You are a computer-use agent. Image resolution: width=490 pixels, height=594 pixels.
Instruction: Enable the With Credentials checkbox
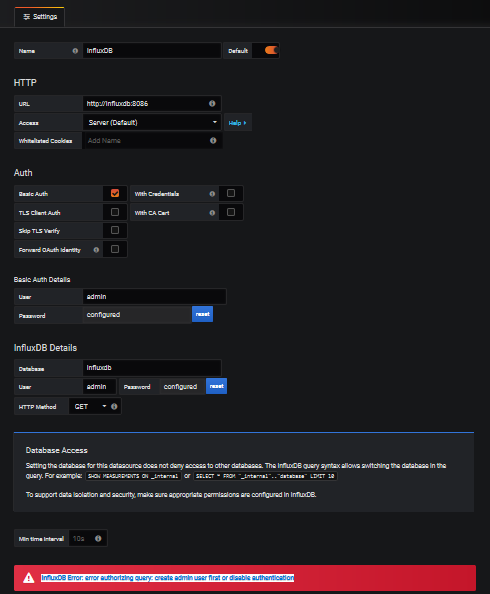231,193
